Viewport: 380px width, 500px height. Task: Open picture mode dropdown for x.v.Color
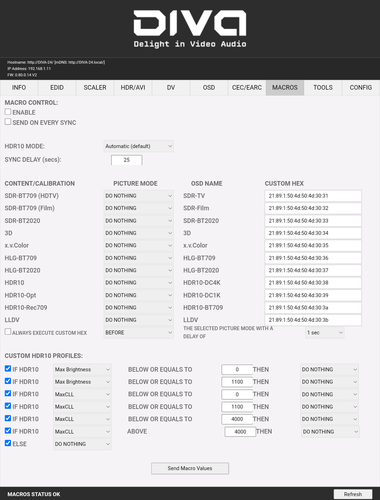pyautogui.click(x=138, y=245)
